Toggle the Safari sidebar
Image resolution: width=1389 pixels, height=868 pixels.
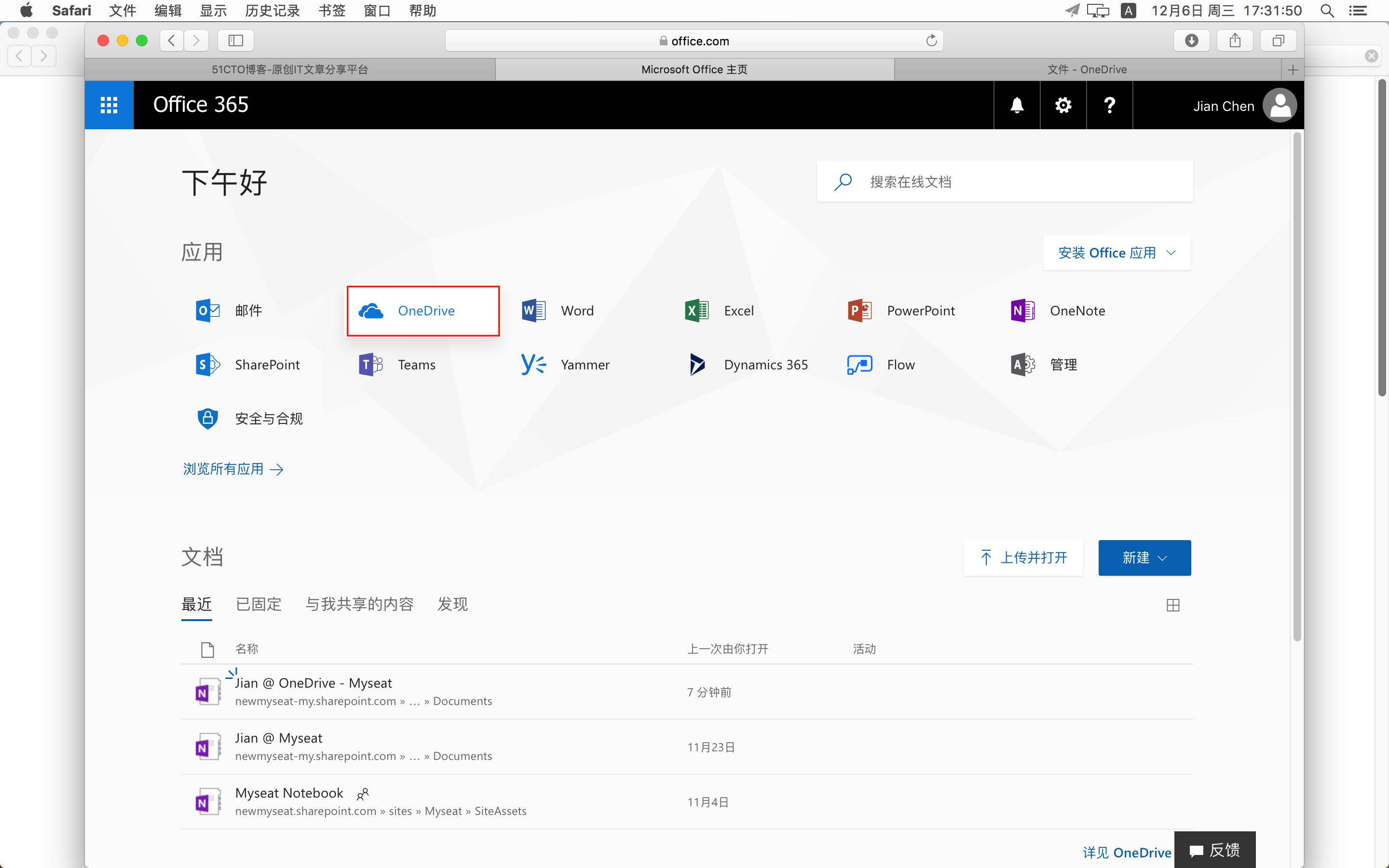236,41
